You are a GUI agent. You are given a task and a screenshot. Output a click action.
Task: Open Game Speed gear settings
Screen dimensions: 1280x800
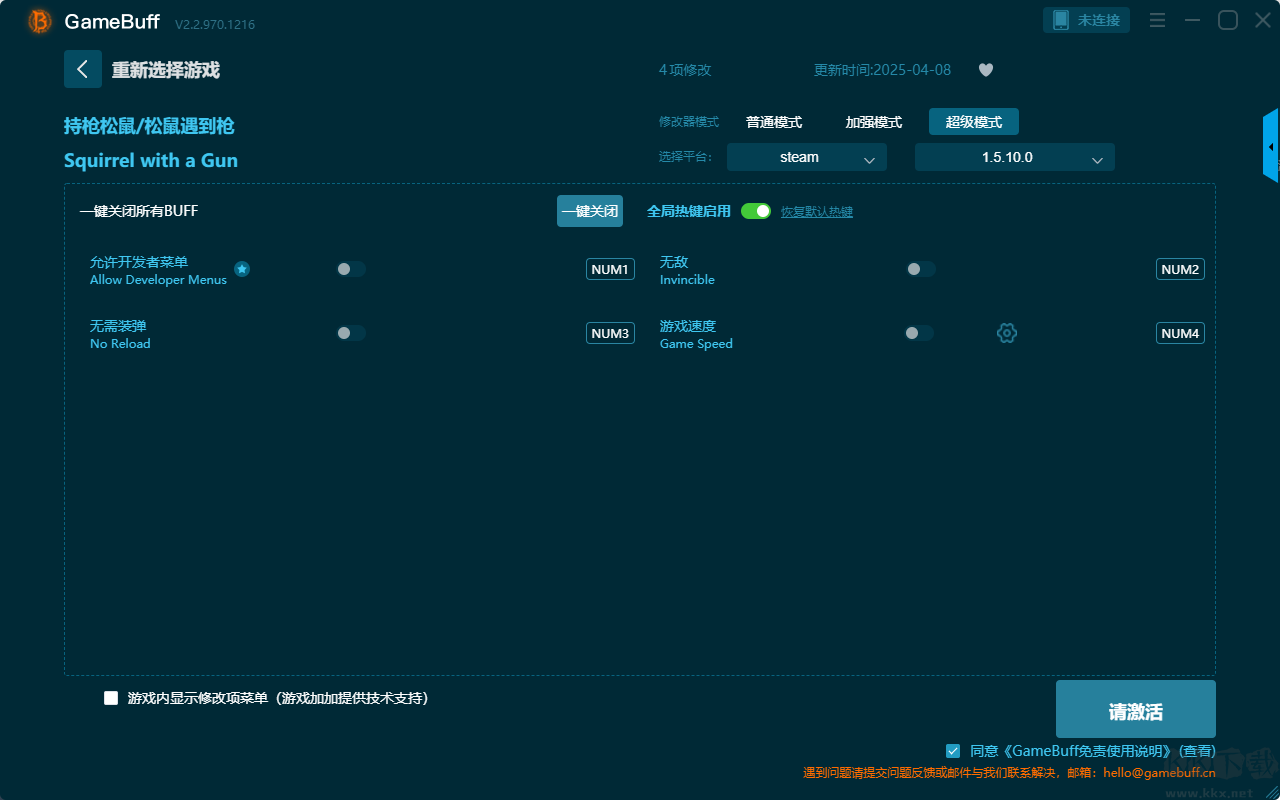(x=1007, y=333)
